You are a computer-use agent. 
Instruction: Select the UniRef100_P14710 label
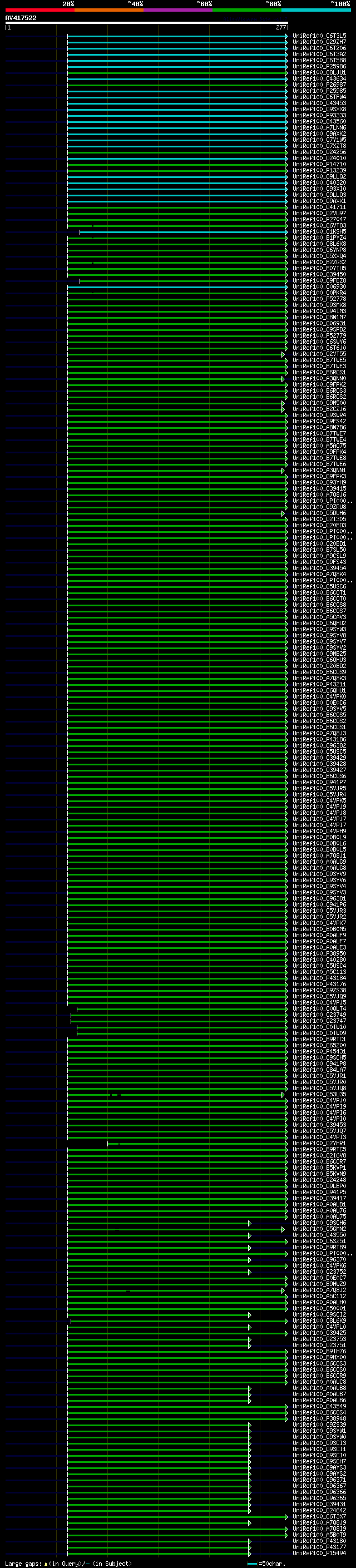tap(319, 164)
